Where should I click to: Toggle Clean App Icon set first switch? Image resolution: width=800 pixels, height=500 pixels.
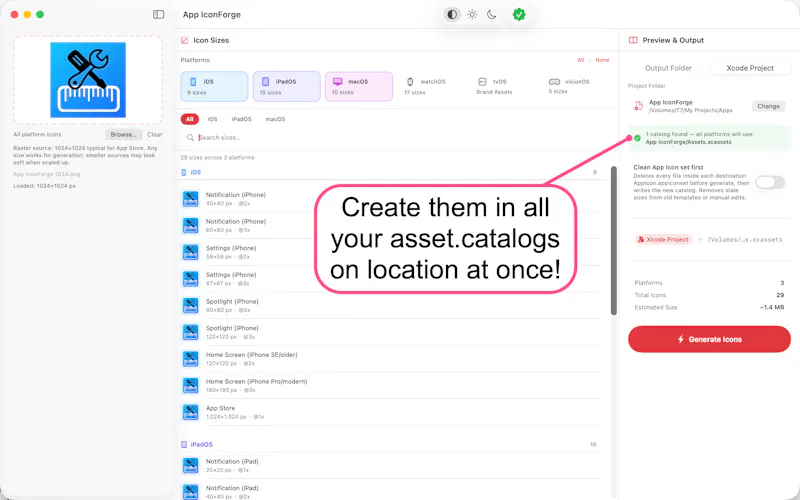[770, 182]
